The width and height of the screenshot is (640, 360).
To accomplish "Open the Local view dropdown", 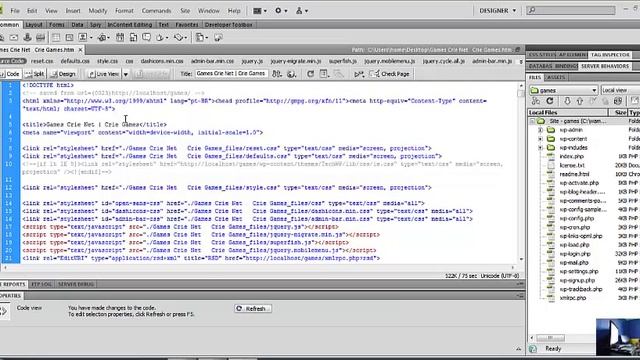I will (x=620, y=90).
